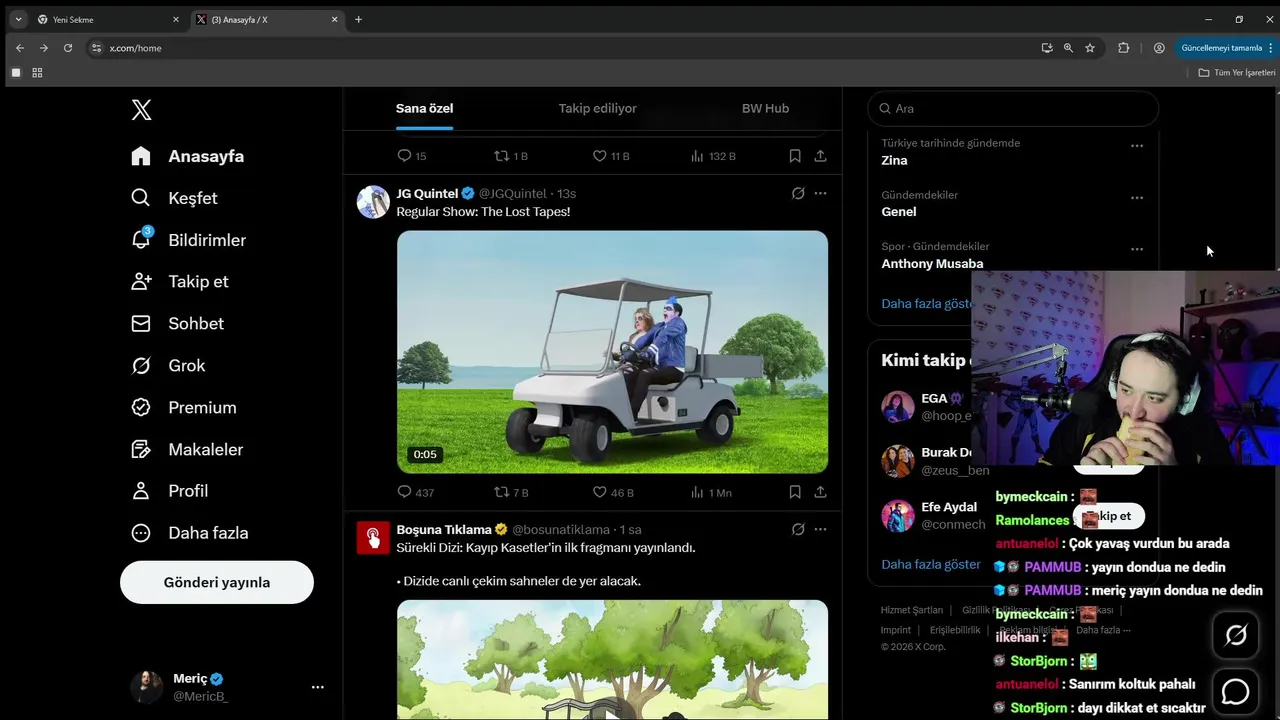Image resolution: width=1280 pixels, height=720 pixels.
Task: Click Daha fazla göster under trends
Action: [927, 303]
